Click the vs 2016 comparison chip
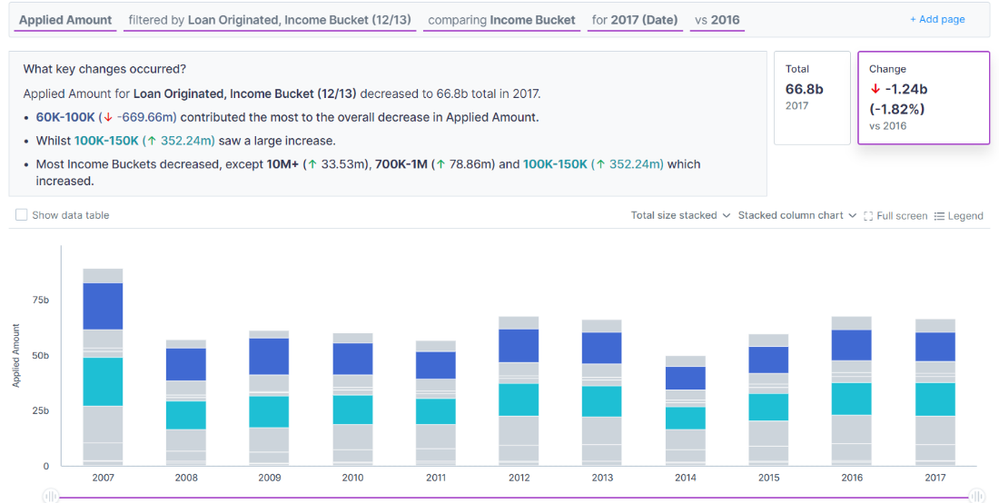Viewport: 999px width, 503px height. (717, 20)
